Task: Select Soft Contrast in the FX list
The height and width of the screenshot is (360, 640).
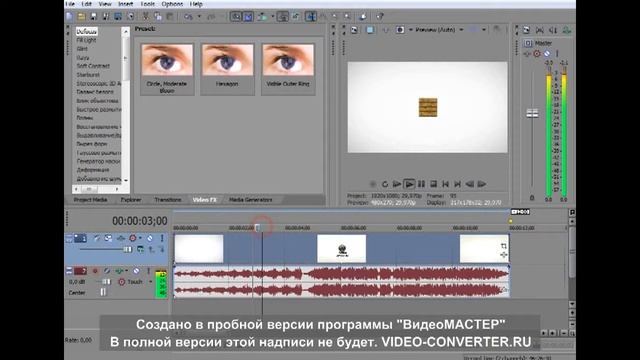Action: [x=93, y=66]
